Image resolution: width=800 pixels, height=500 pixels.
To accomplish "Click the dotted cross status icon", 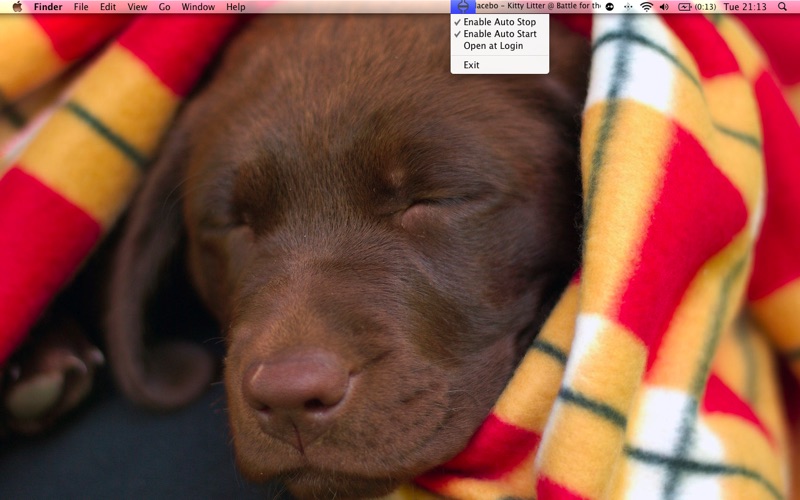I will tap(628, 7).
